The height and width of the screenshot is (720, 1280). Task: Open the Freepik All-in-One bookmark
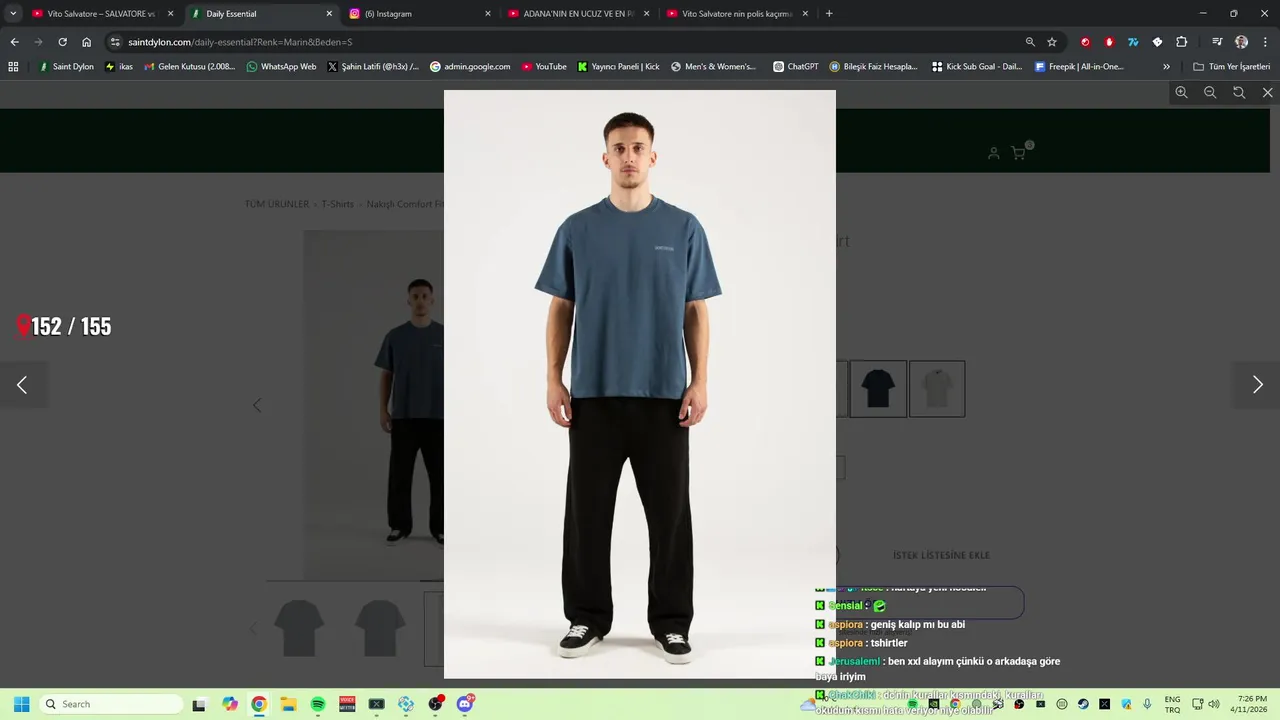coord(1079,67)
